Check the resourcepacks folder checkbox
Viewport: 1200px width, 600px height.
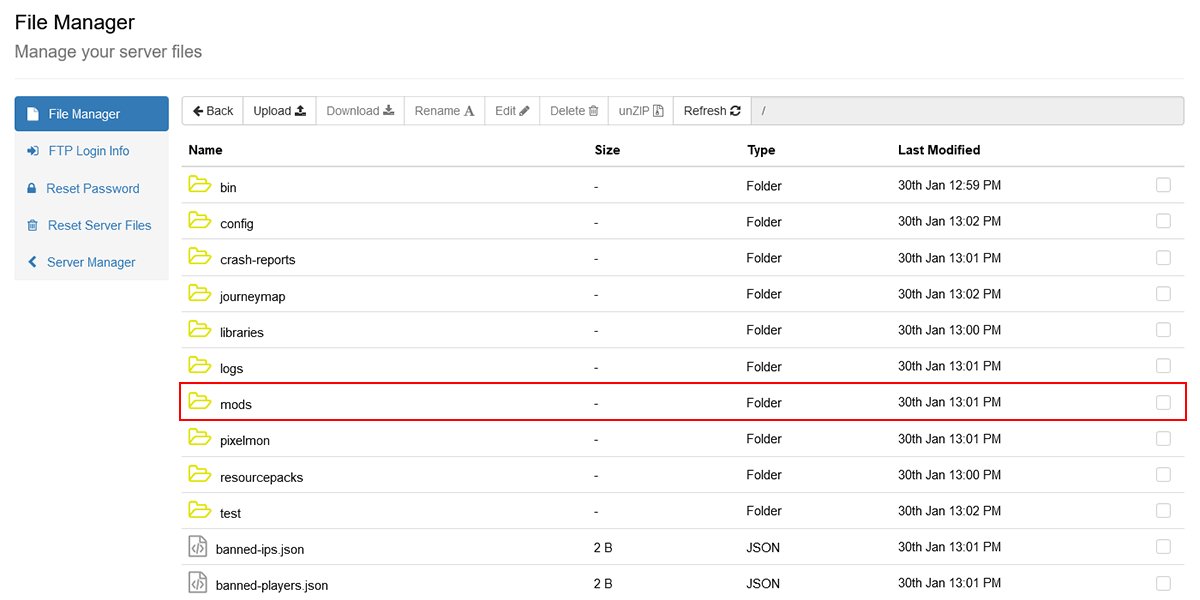(x=1163, y=475)
